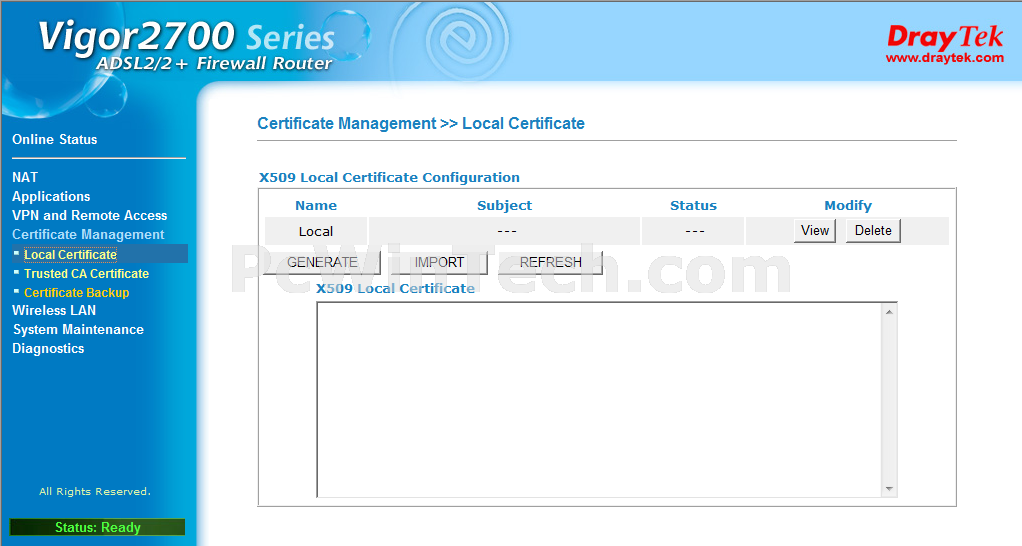
Task: Click the bullet icon beside Certificate Backup
Action: (x=16, y=291)
